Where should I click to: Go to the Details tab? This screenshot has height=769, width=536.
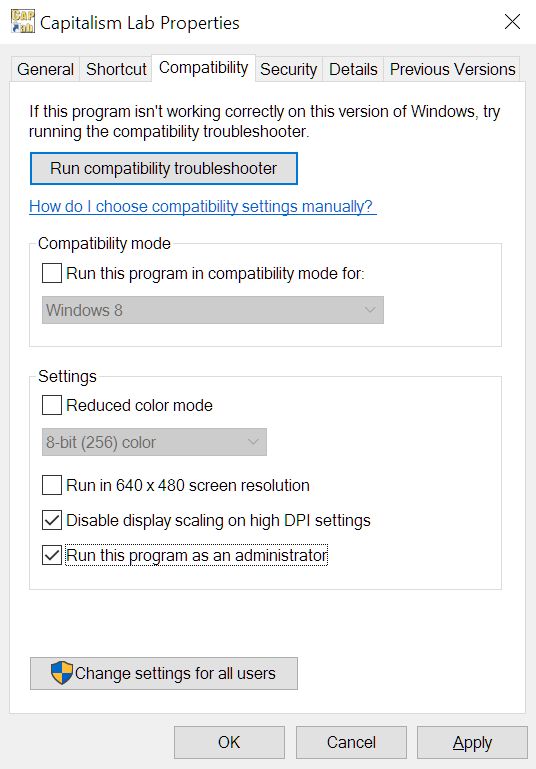coord(353,69)
